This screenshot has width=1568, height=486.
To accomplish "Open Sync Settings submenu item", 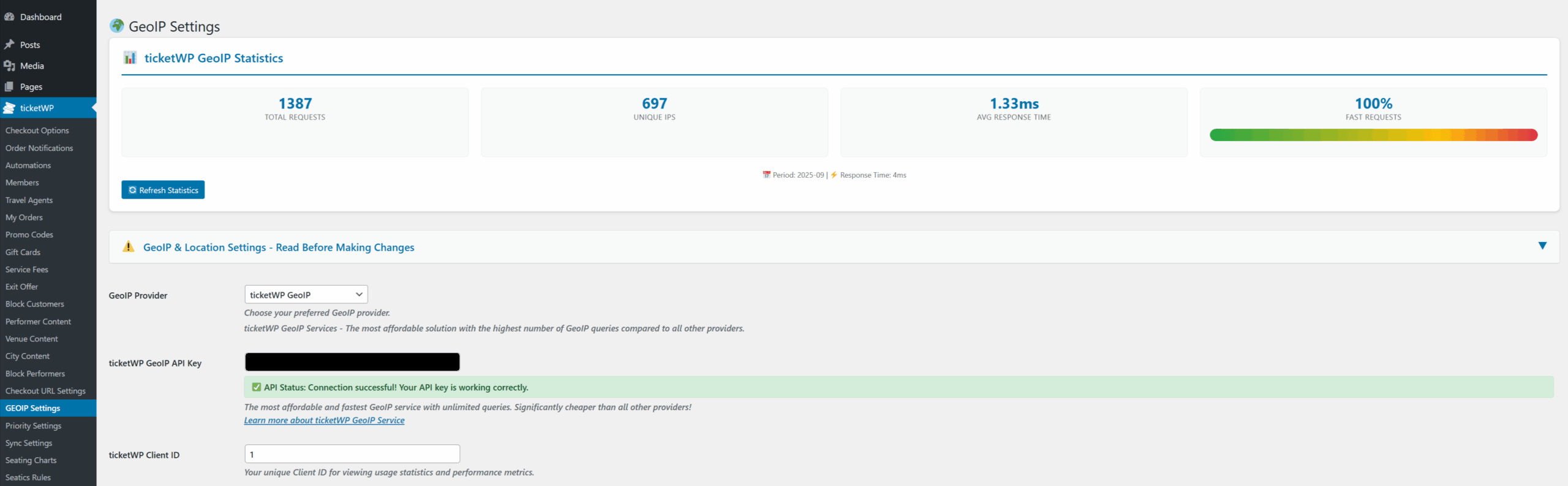I will tap(29, 442).
